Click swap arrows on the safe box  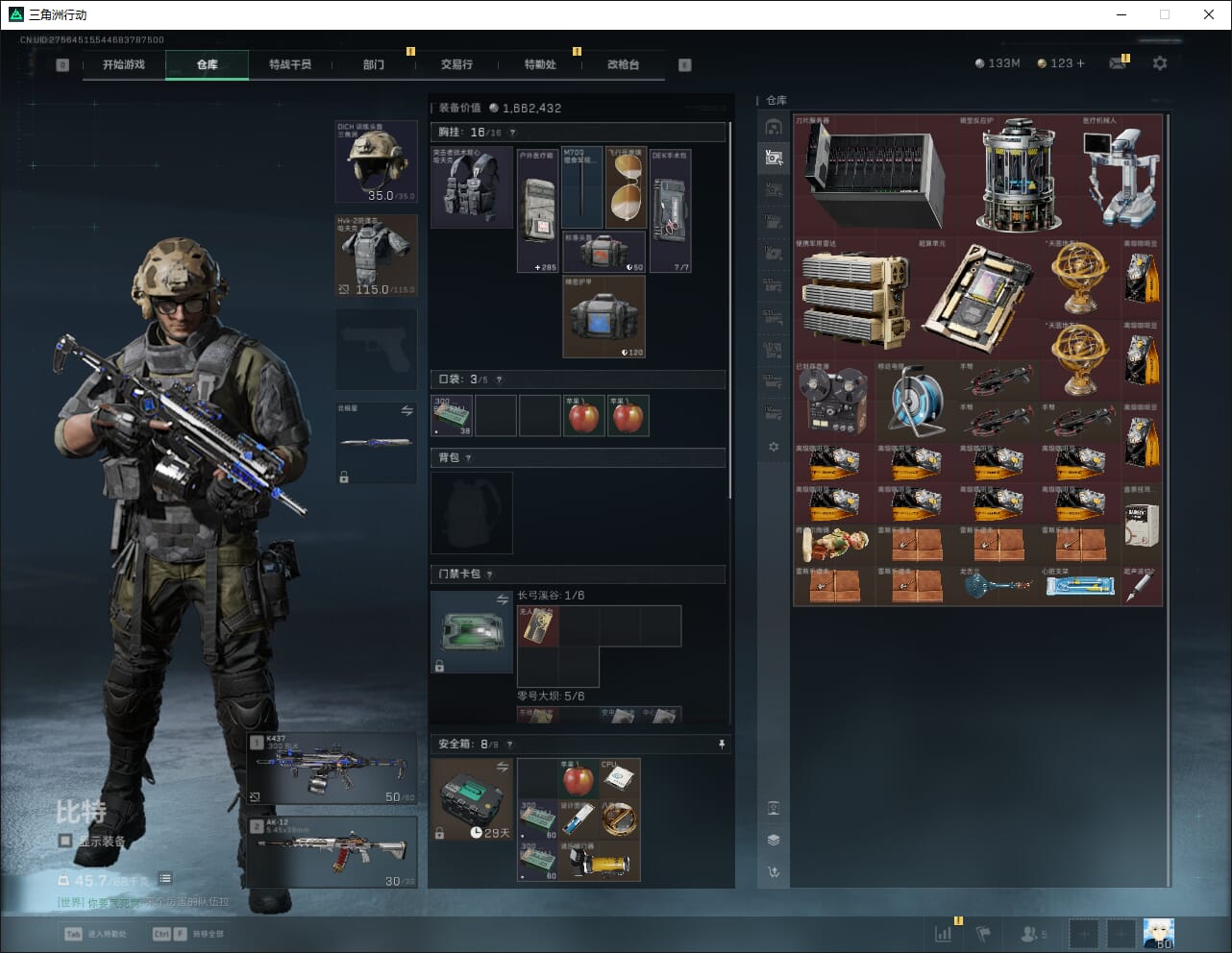pyautogui.click(x=502, y=767)
